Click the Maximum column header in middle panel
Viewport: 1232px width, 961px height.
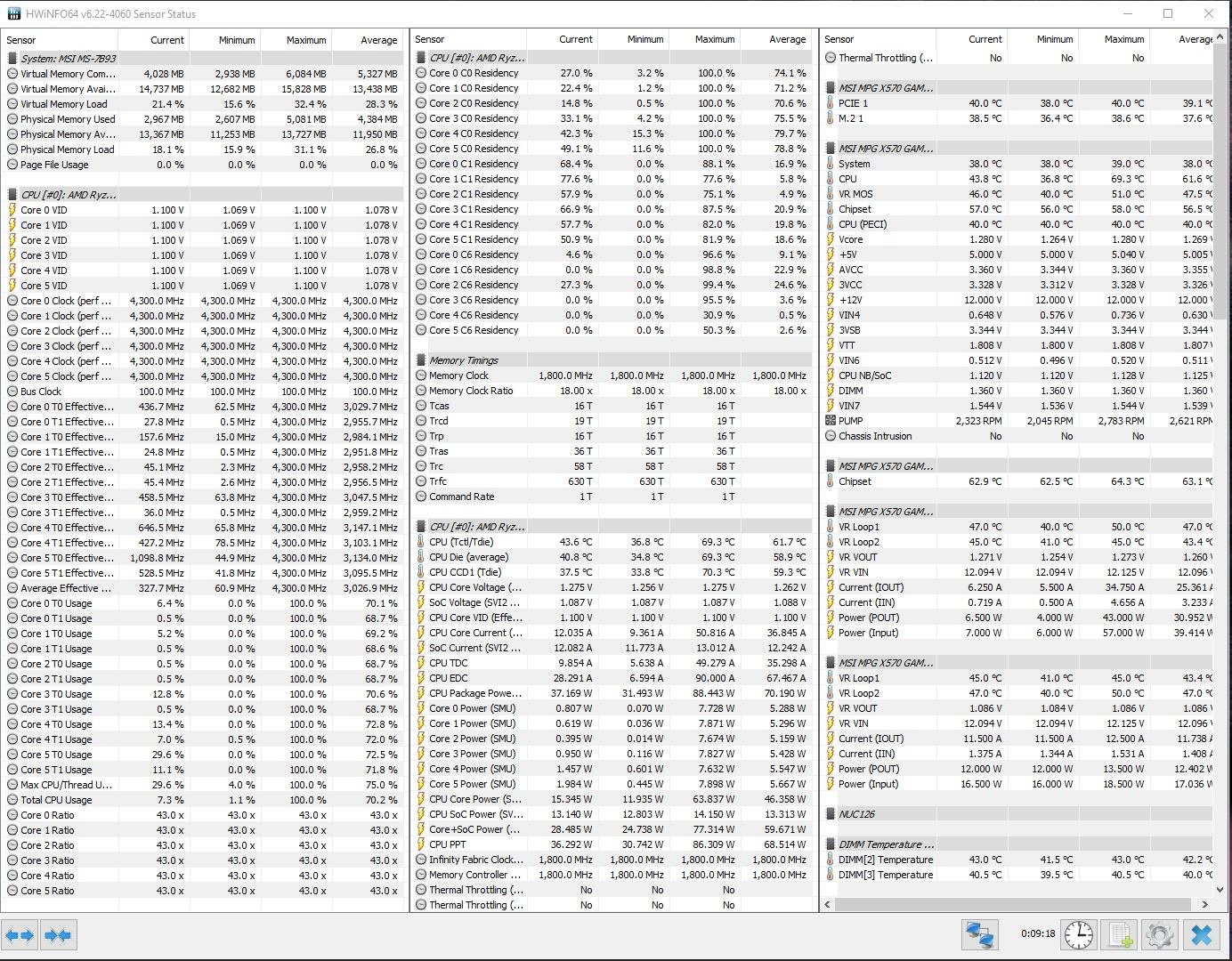704,39
